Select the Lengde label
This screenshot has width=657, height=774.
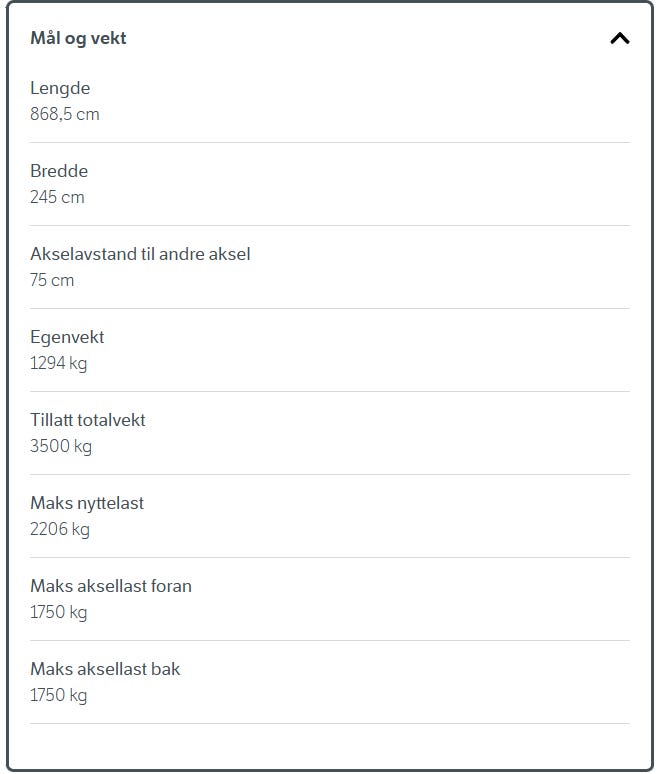60,88
